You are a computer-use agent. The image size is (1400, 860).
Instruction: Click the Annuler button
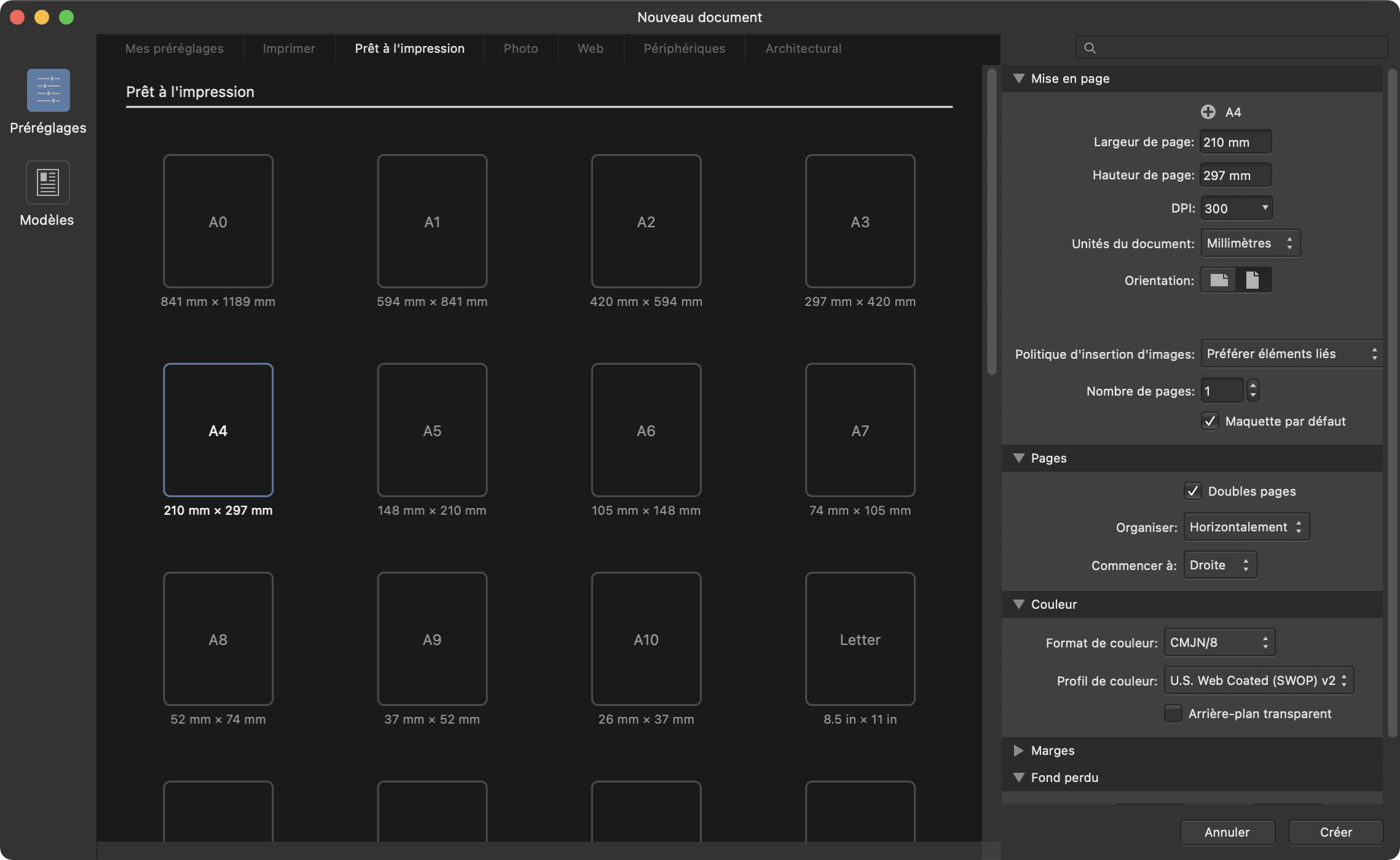coord(1227,832)
